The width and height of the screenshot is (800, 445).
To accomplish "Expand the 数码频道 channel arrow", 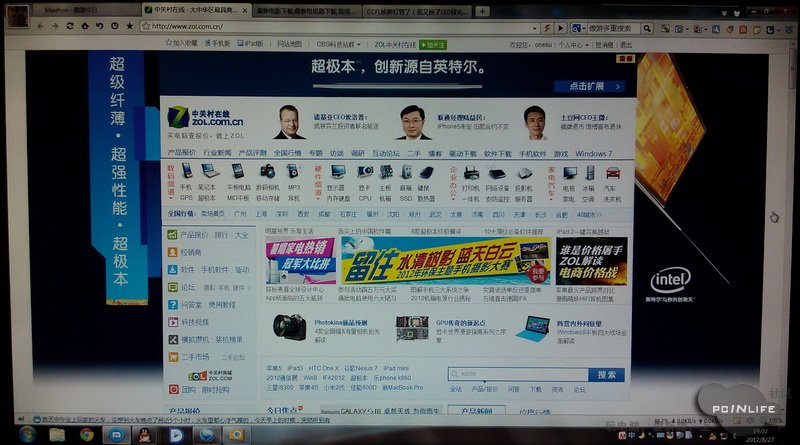I will 171,198.
